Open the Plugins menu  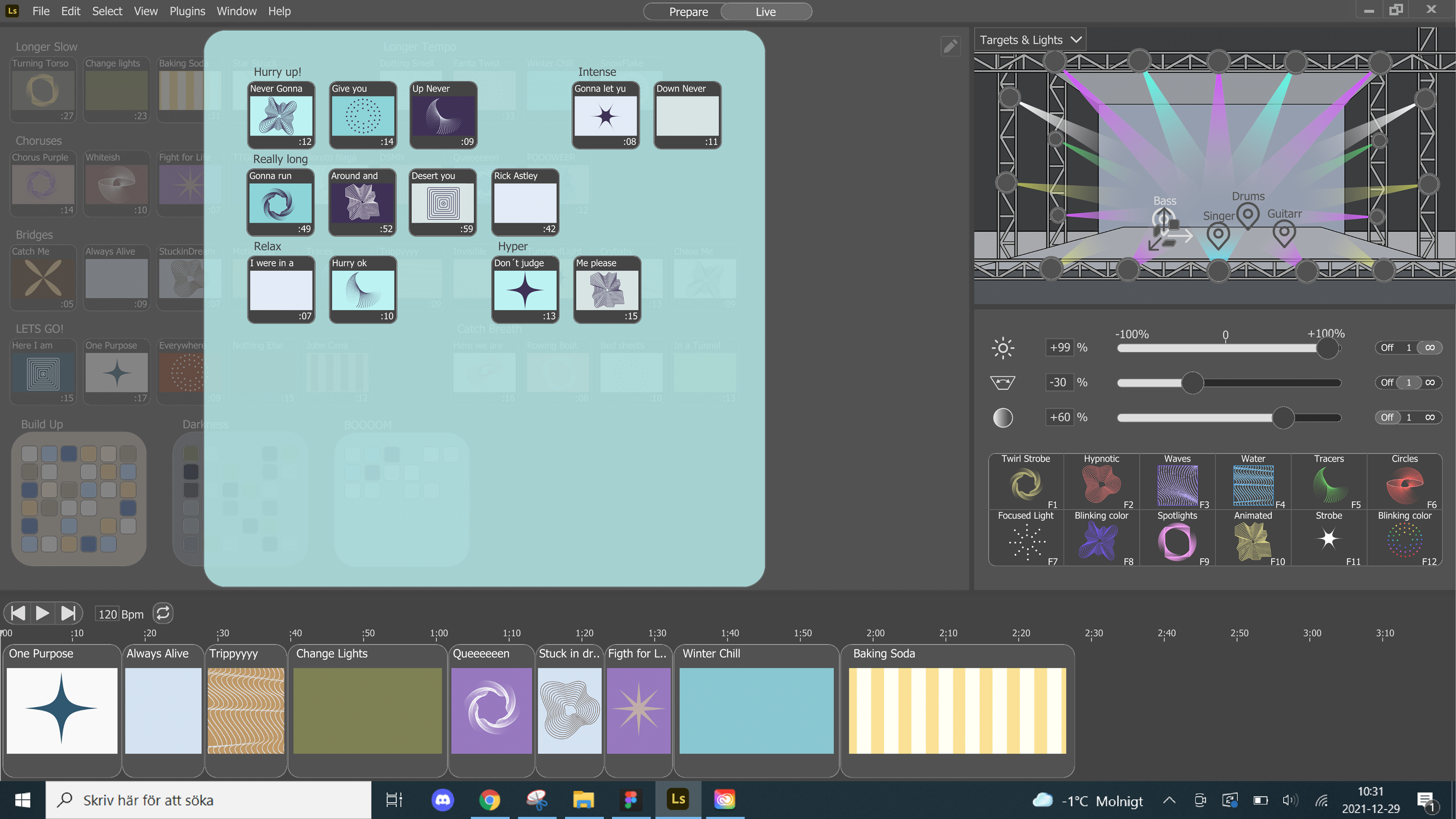(x=187, y=11)
